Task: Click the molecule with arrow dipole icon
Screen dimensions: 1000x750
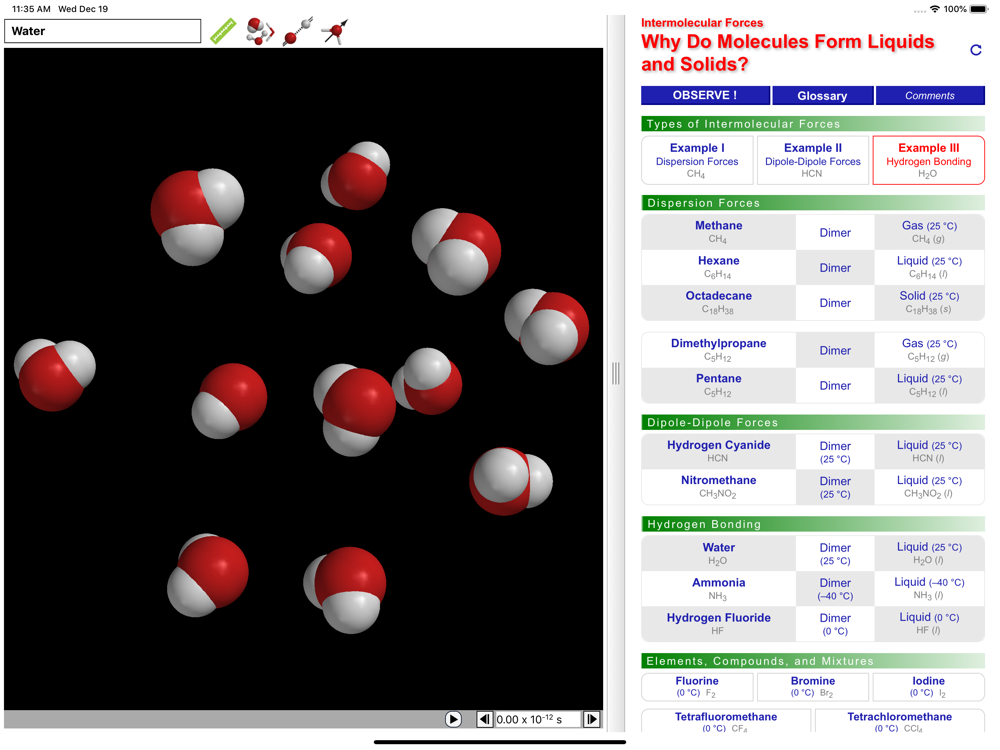Action: click(x=335, y=31)
